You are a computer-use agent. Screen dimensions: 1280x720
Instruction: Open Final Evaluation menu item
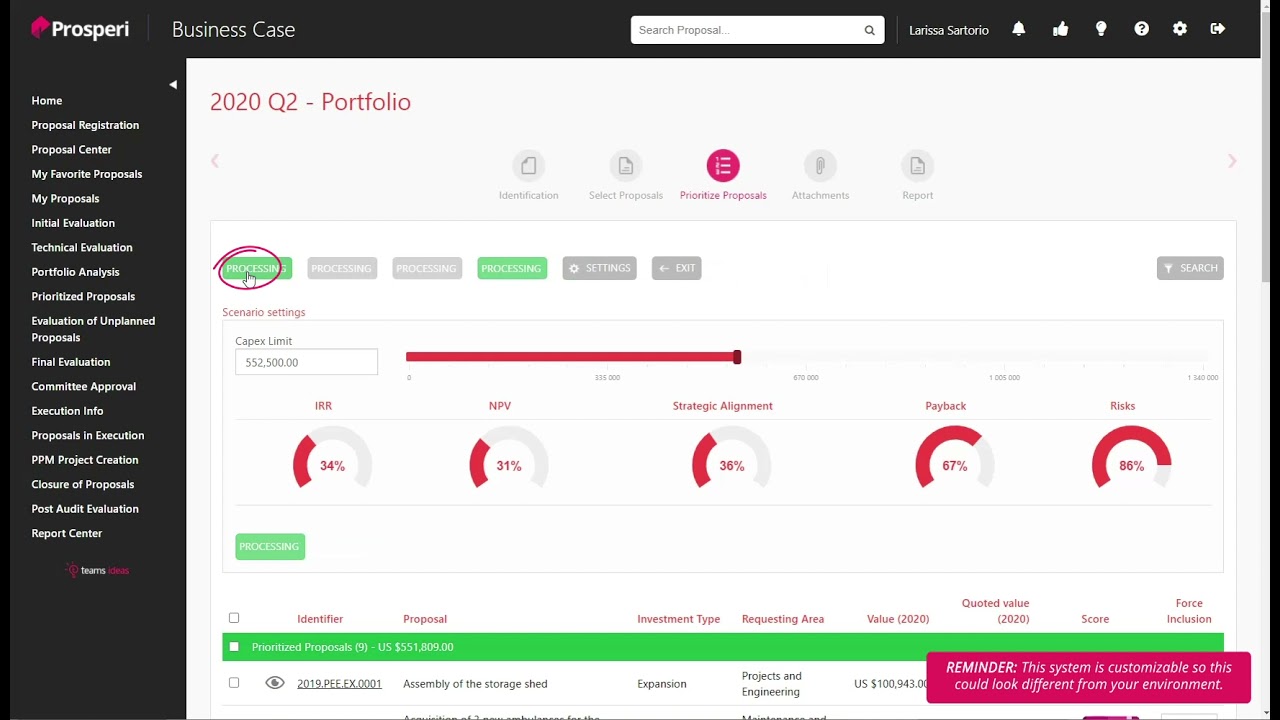click(71, 362)
